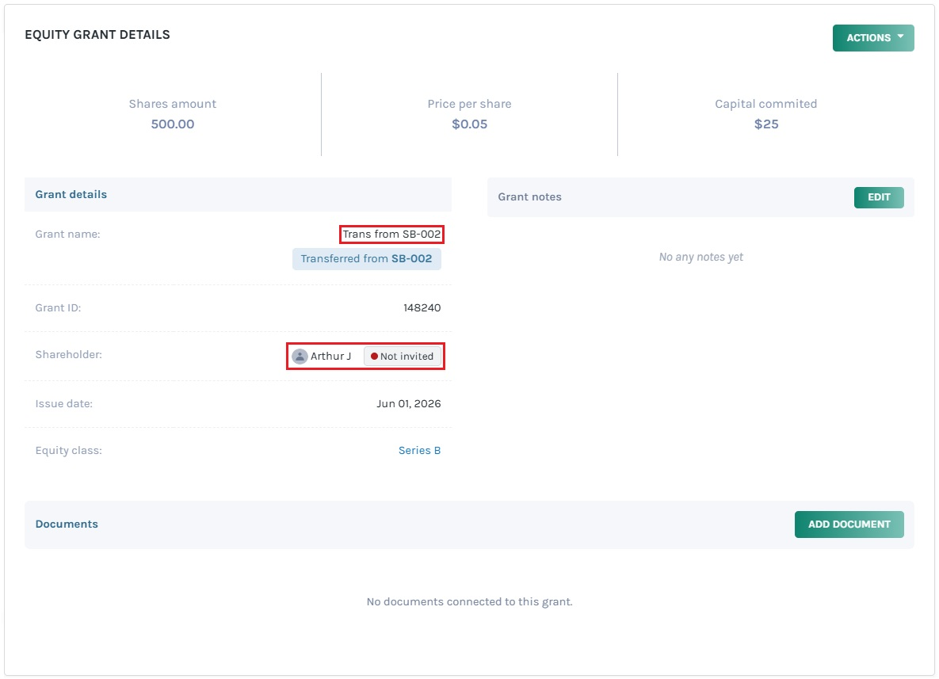Image resolution: width=939 pixels, height=679 pixels.
Task: Select the Arthur J shareholder name
Action: coord(331,356)
